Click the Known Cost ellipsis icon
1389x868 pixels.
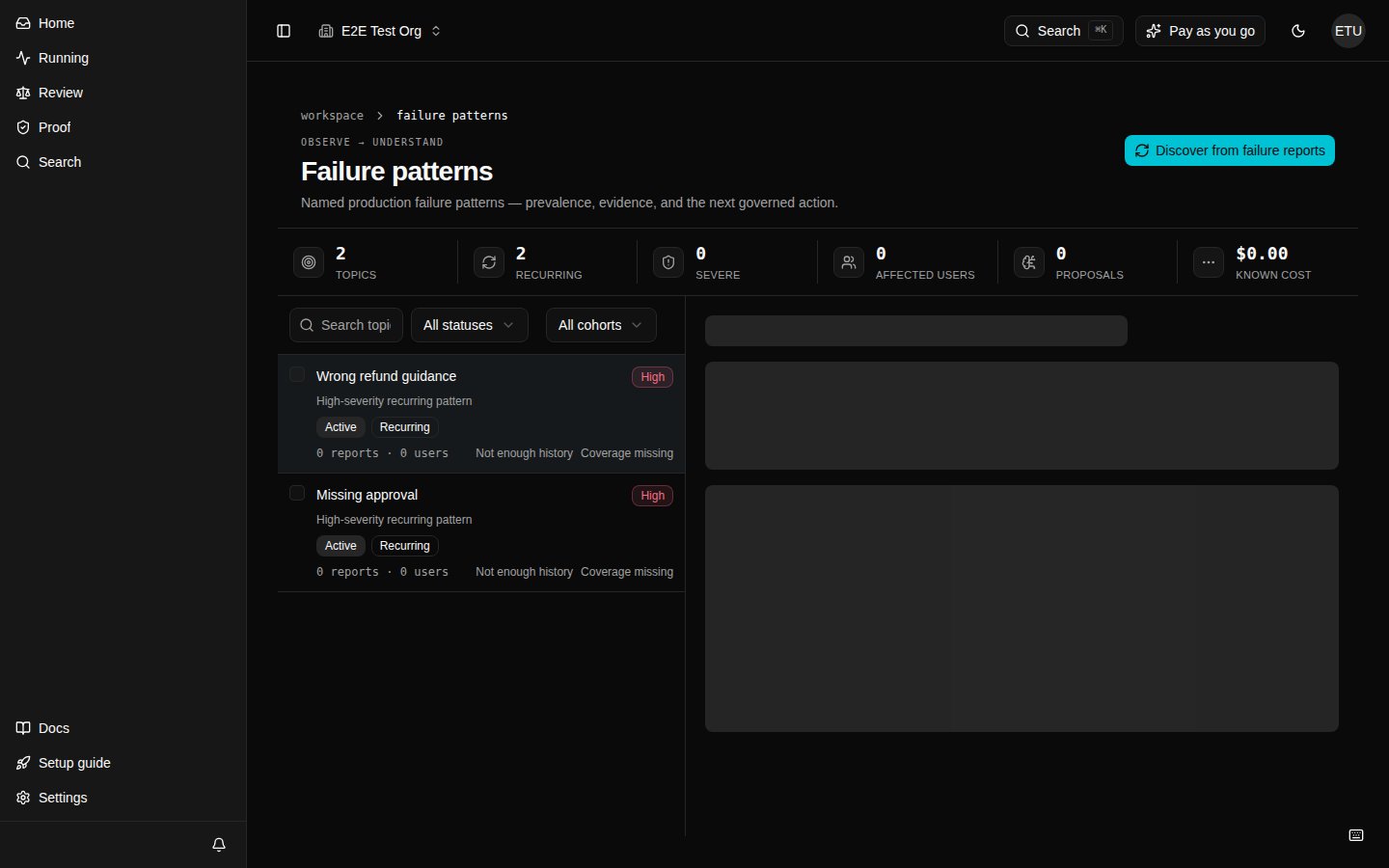coord(1209,262)
